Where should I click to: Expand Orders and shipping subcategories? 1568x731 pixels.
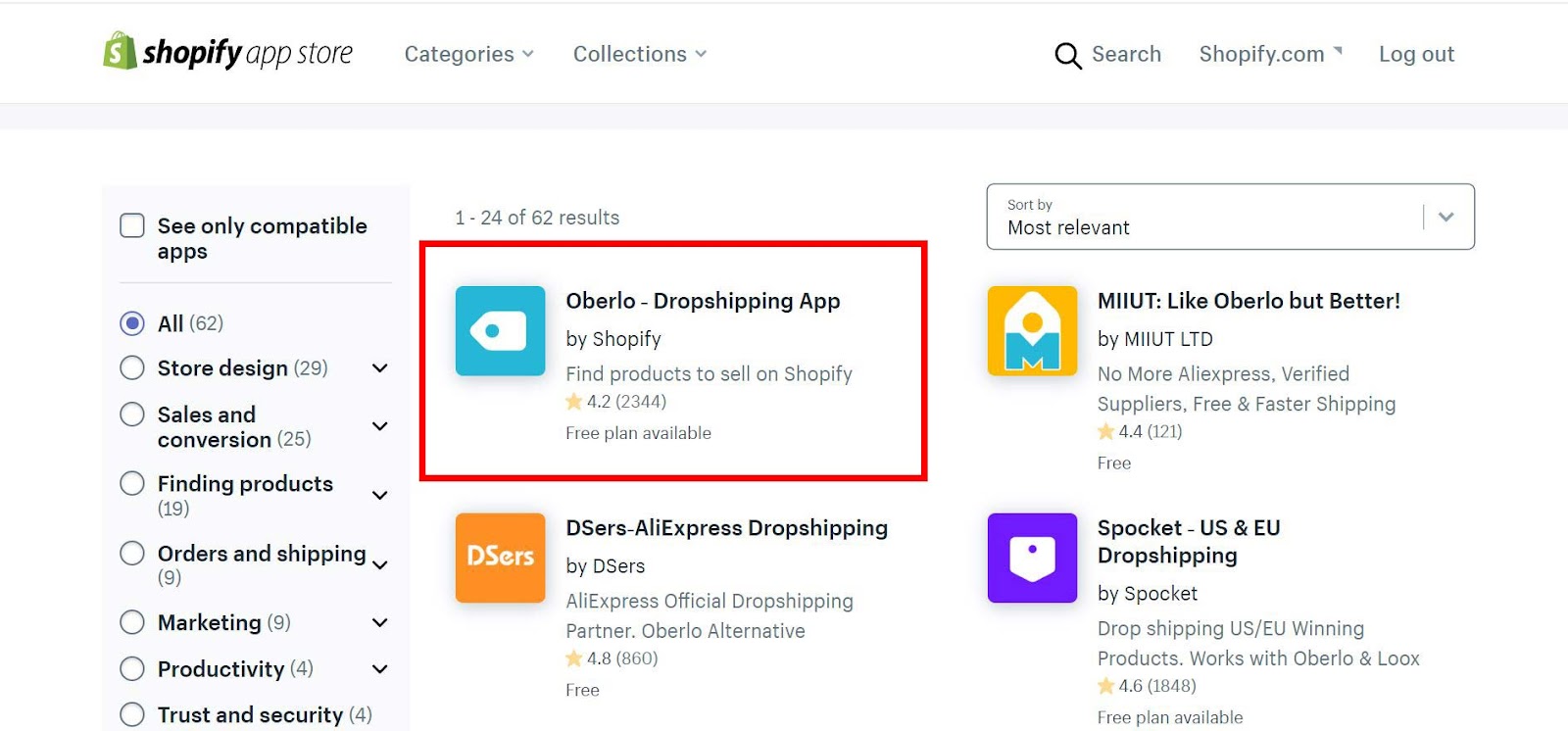pos(380,565)
